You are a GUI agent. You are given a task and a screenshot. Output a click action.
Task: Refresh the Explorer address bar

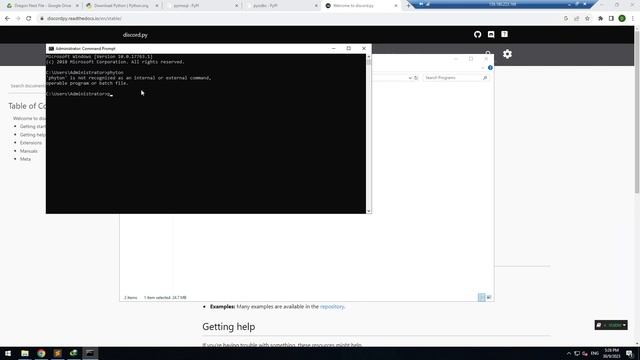(416, 78)
